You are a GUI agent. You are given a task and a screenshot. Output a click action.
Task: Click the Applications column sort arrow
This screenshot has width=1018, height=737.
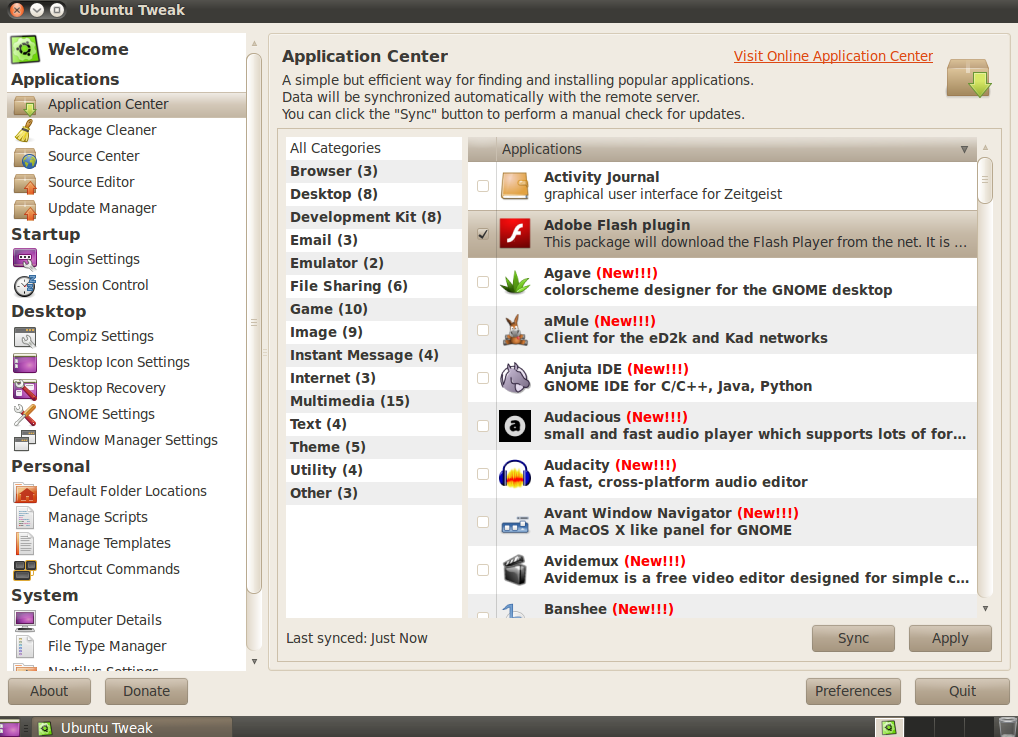click(x=964, y=149)
